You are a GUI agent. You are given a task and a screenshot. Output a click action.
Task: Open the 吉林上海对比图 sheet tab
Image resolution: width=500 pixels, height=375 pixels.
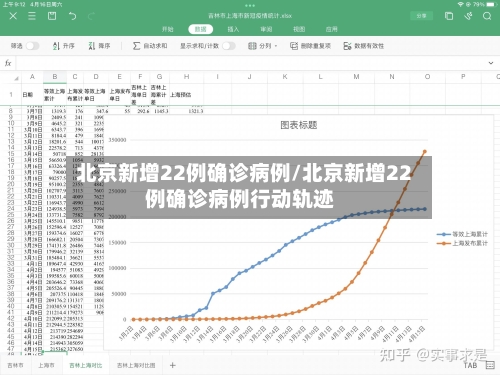coord(136,365)
